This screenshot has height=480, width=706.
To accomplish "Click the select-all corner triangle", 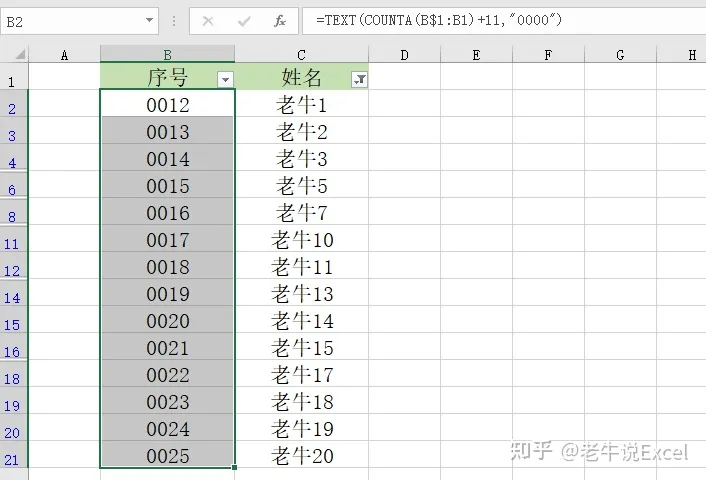I will coord(20,55).
